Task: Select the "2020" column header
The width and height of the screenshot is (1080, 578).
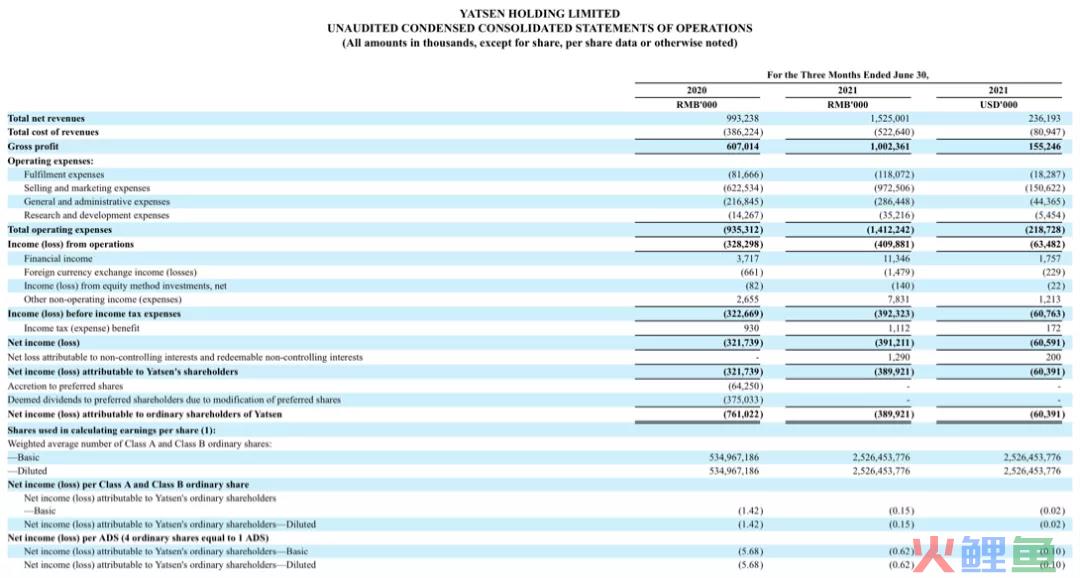Action: click(697, 90)
